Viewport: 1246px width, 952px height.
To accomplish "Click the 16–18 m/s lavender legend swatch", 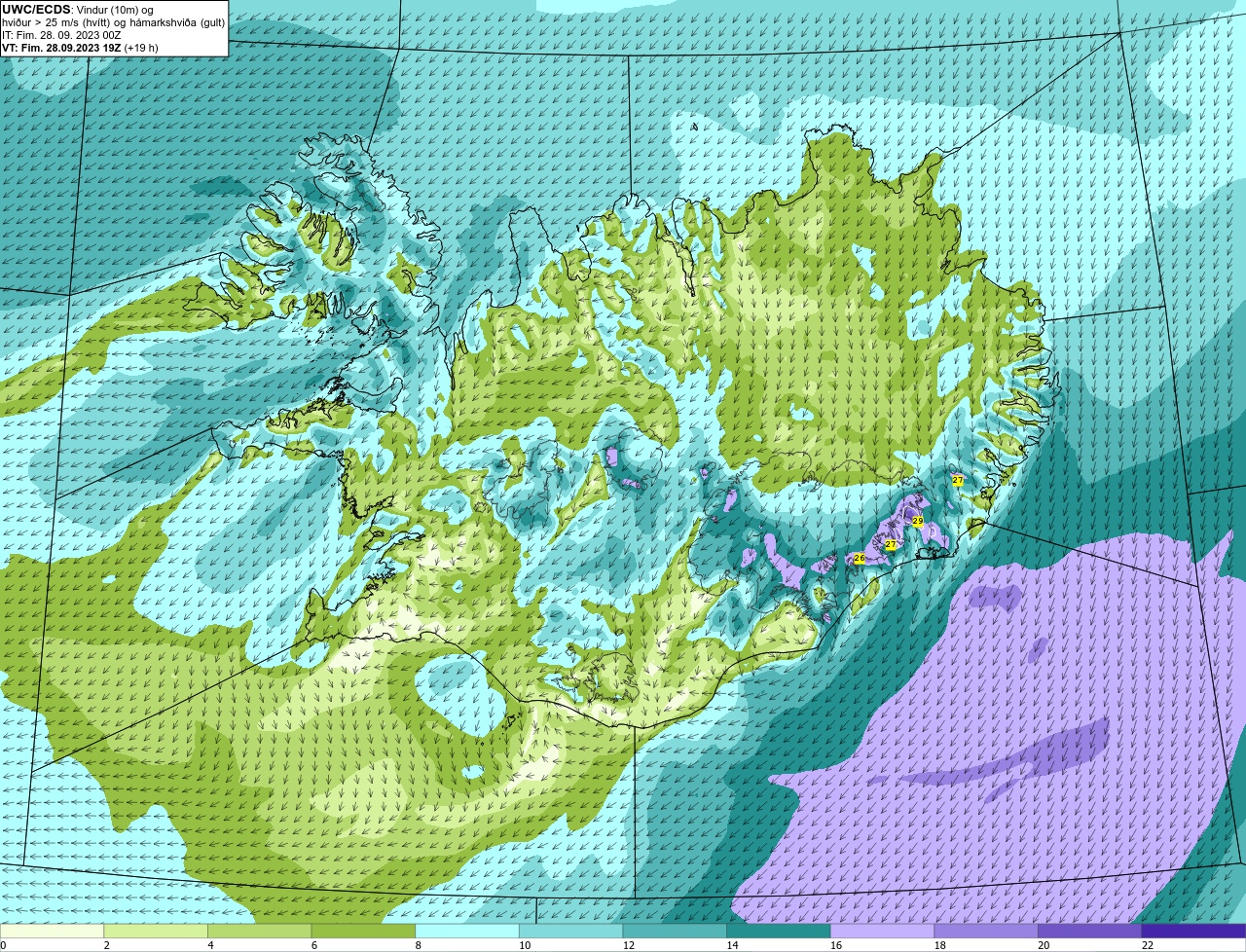I will coord(882,931).
